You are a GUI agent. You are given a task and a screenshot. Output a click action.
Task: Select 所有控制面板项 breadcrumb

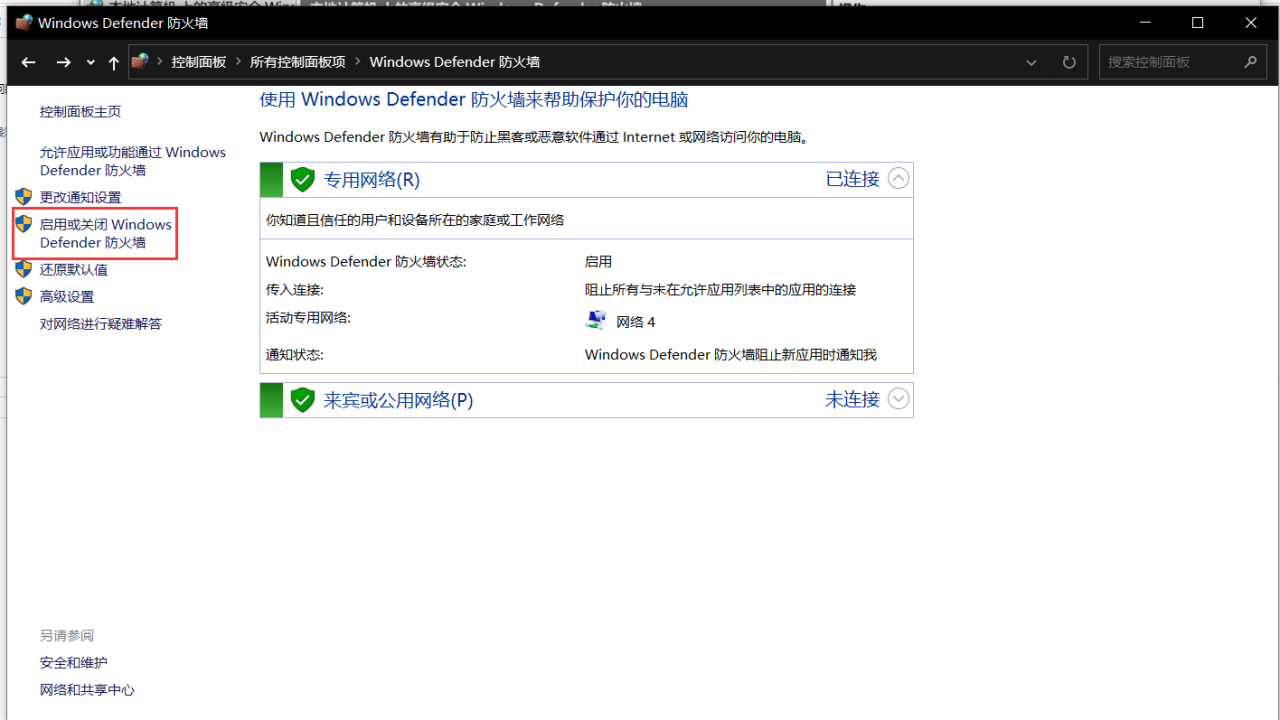(x=298, y=62)
